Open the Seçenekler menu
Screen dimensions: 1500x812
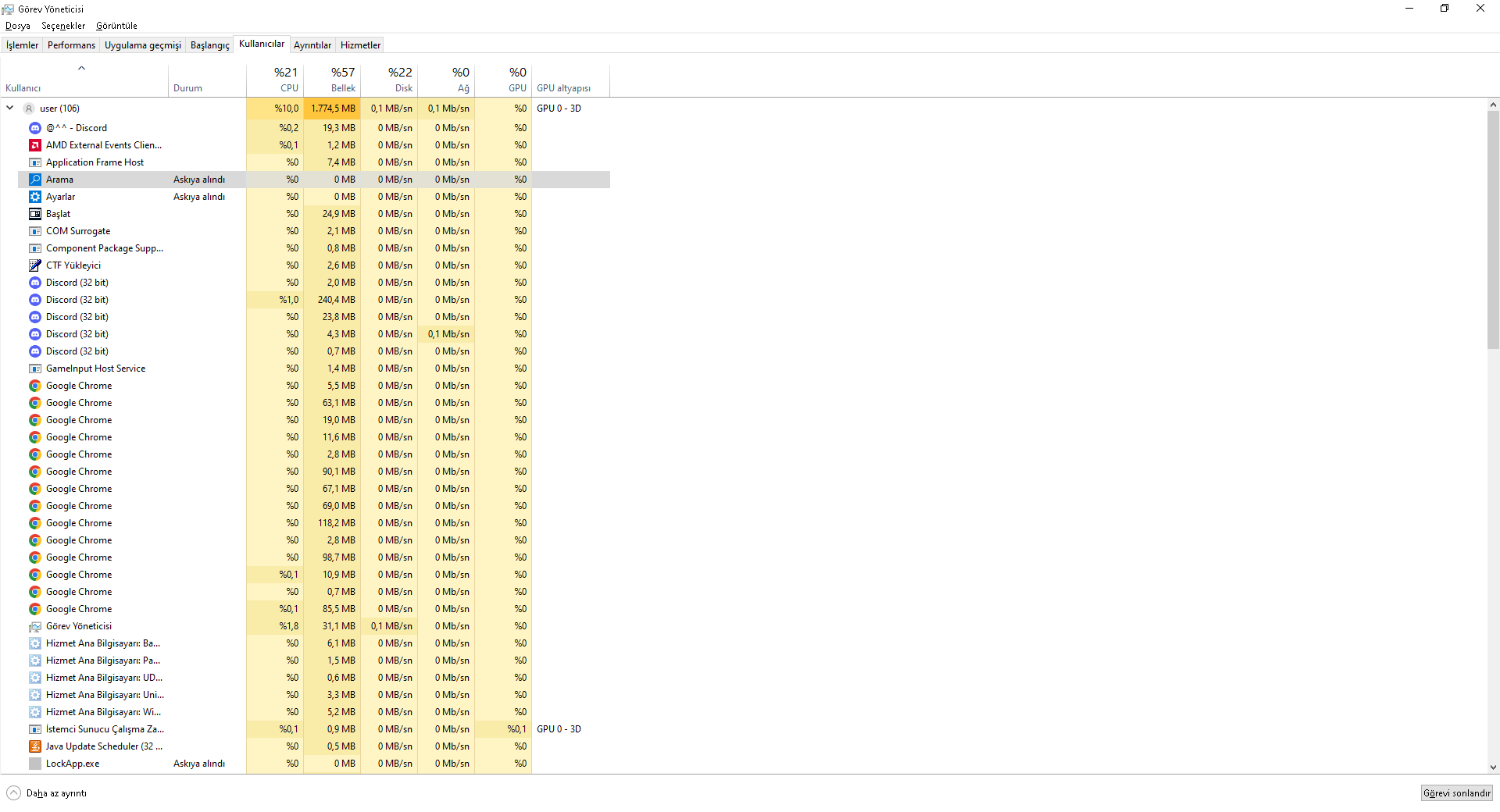pyautogui.click(x=63, y=26)
